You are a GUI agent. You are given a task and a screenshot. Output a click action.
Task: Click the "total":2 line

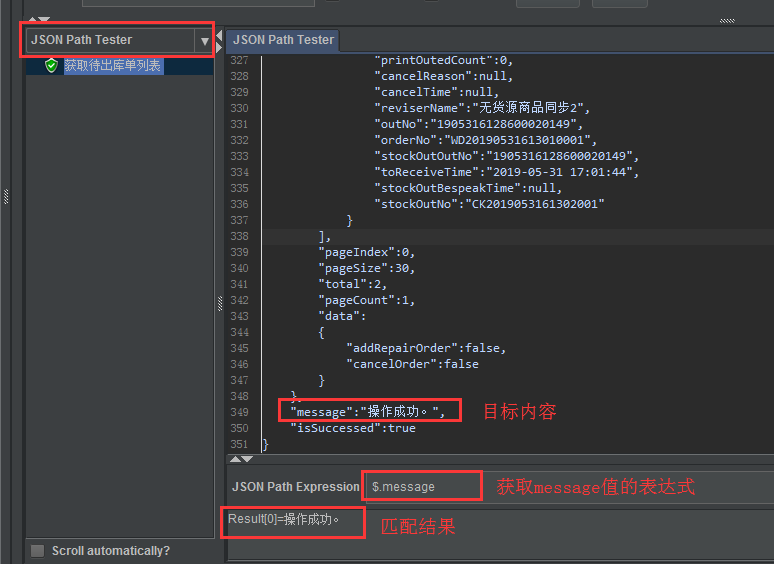(x=352, y=284)
